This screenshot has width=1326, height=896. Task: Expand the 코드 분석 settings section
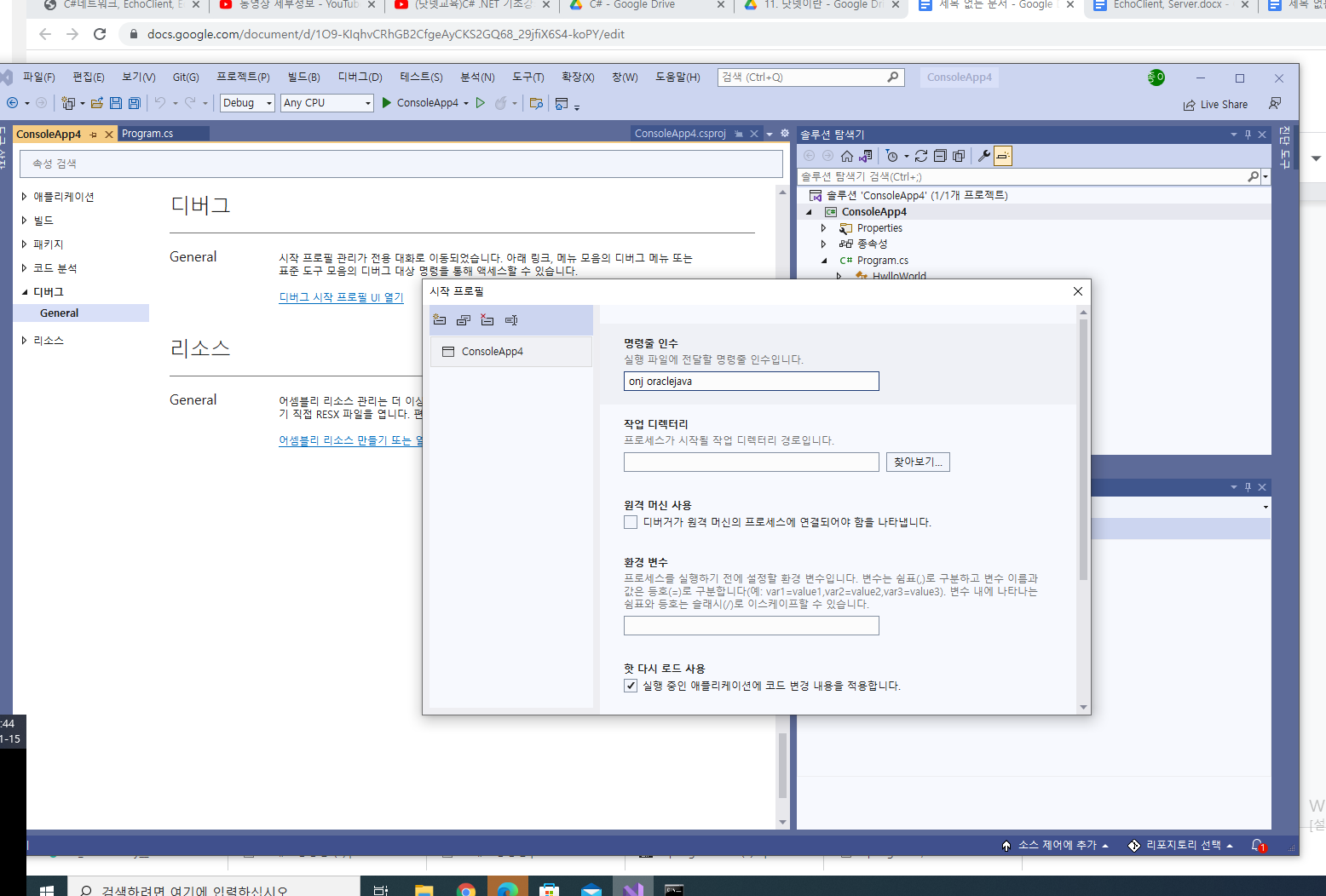pyautogui.click(x=24, y=268)
